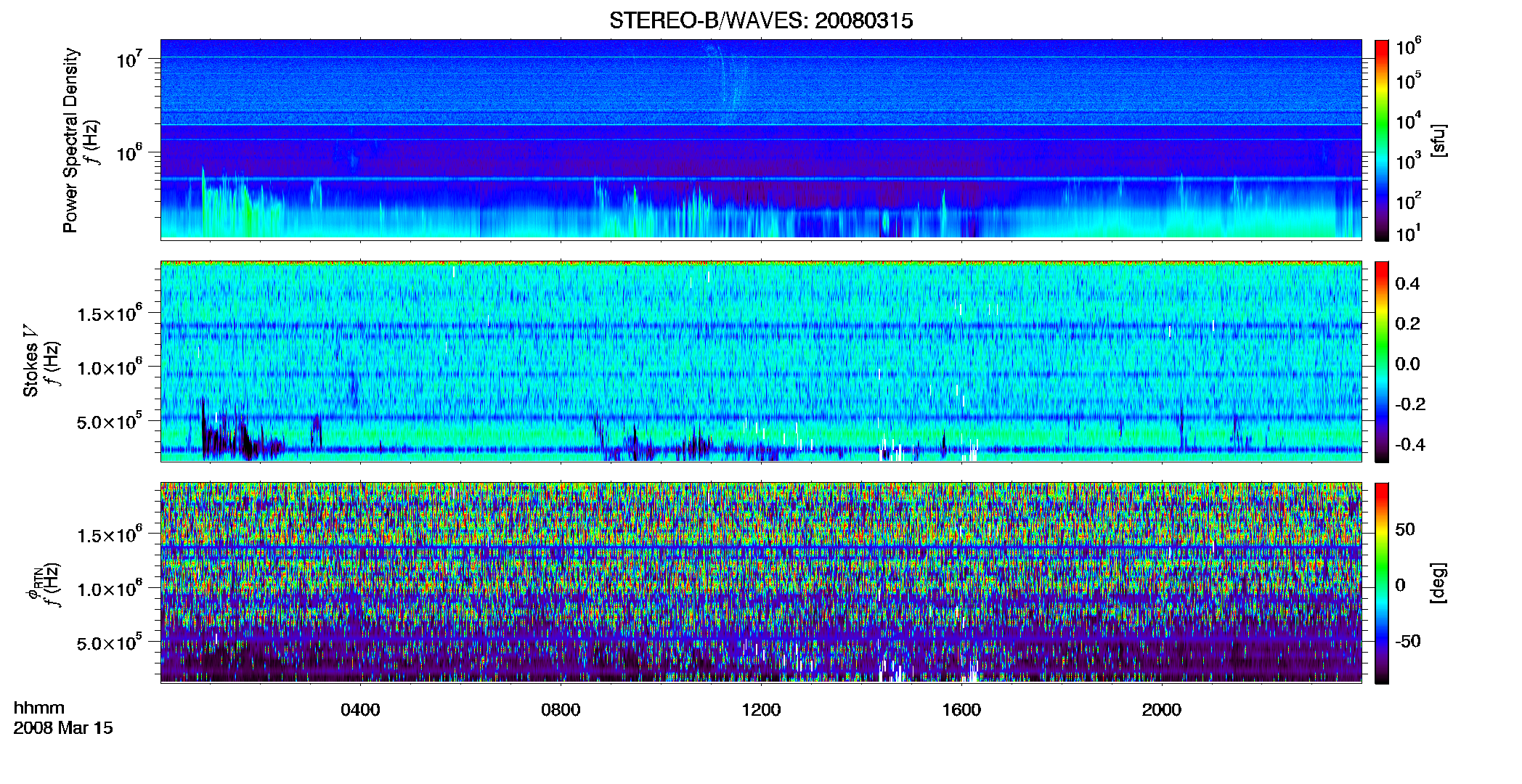Select the [deg] colorbar unit label
Screen dimensions: 1522x784
[x=1438, y=583]
